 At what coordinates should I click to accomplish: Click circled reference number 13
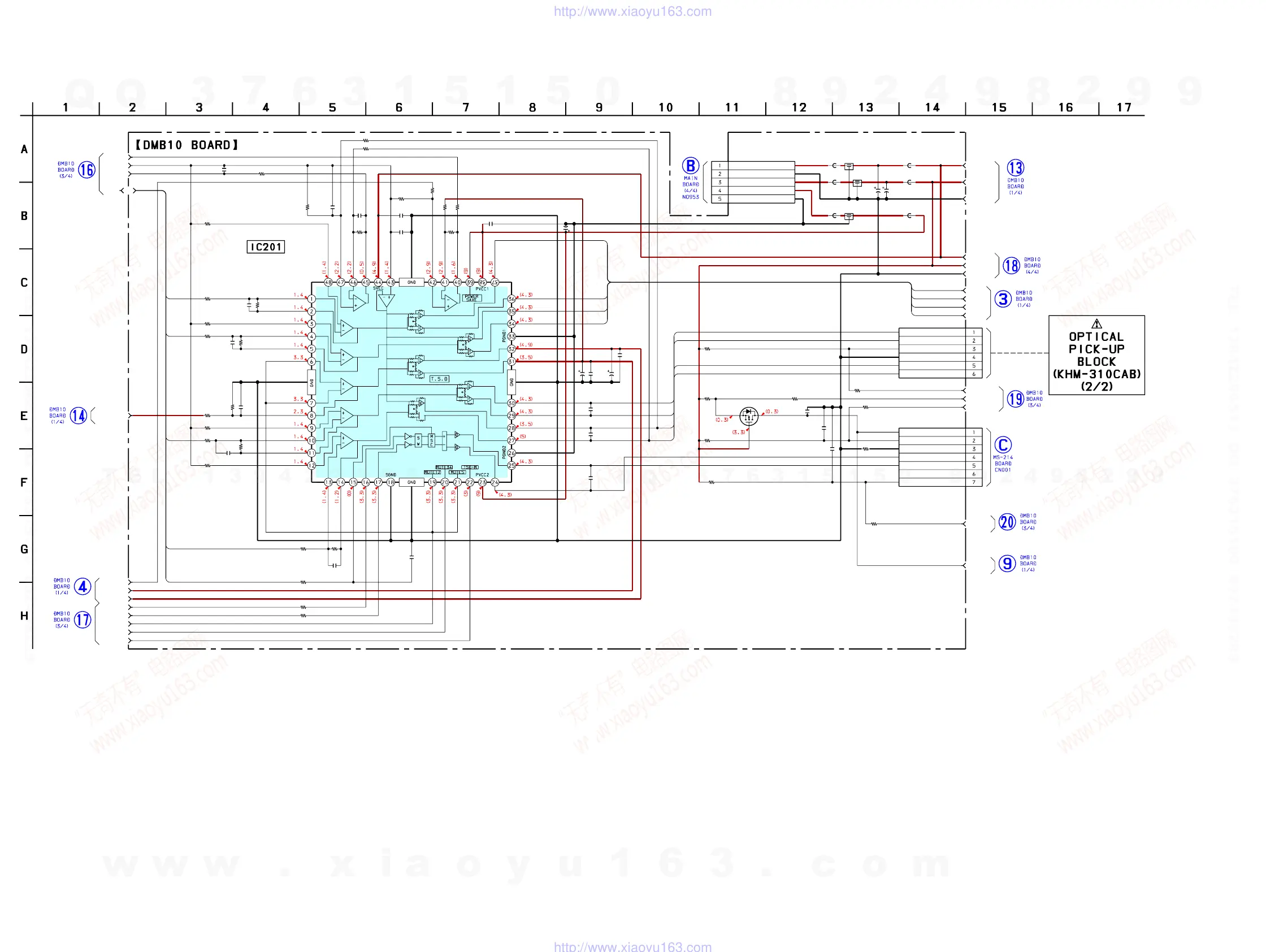tap(1014, 168)
